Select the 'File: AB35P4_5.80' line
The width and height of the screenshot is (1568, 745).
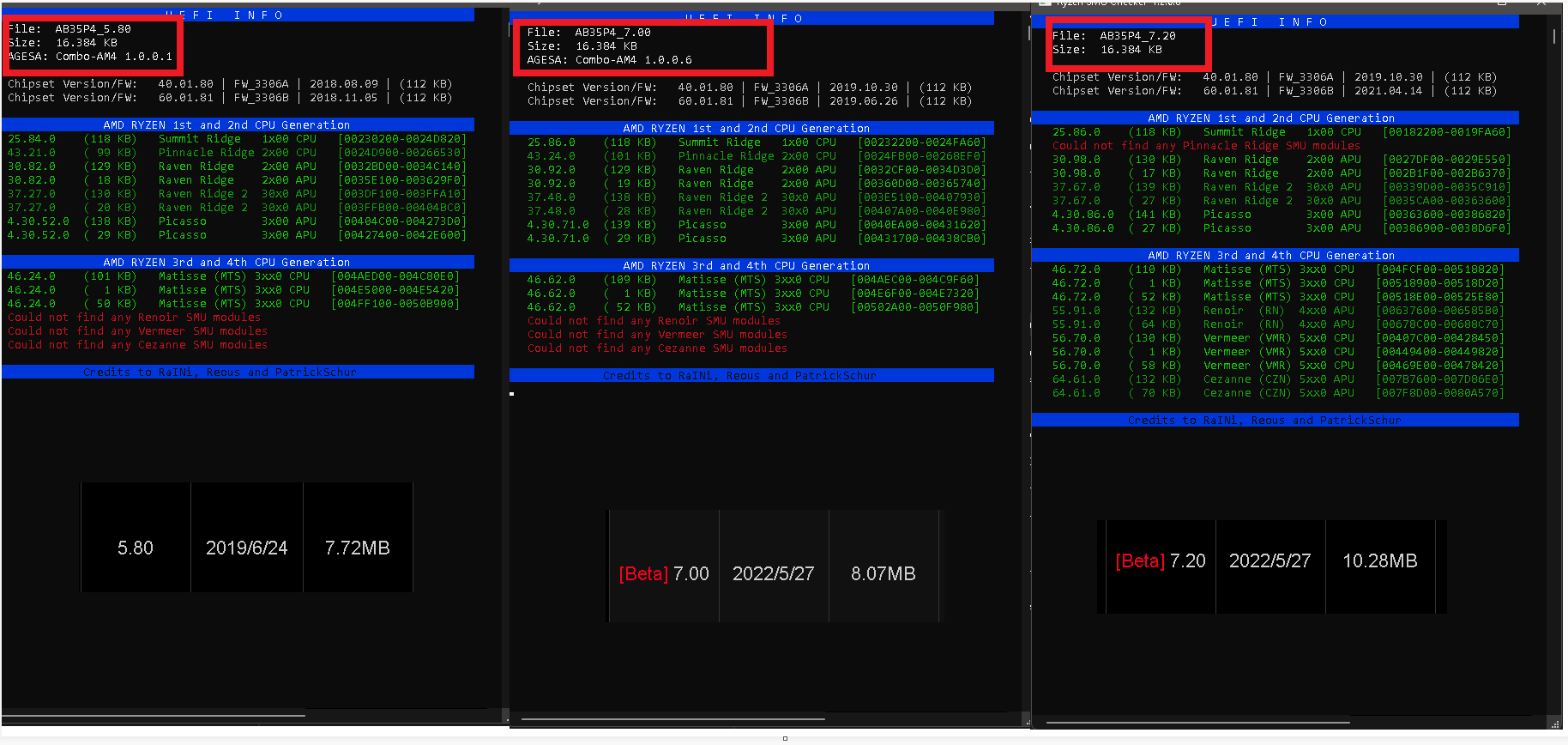pyautogui.click(x=69, y=29)
